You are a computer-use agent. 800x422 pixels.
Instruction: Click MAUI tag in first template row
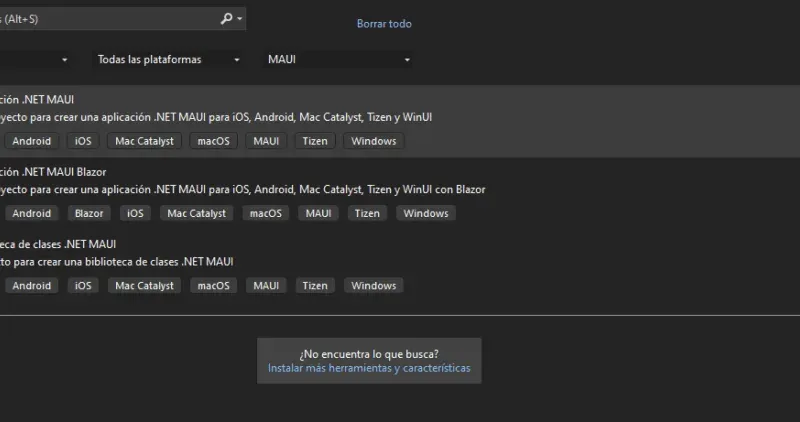click(266, 141)
